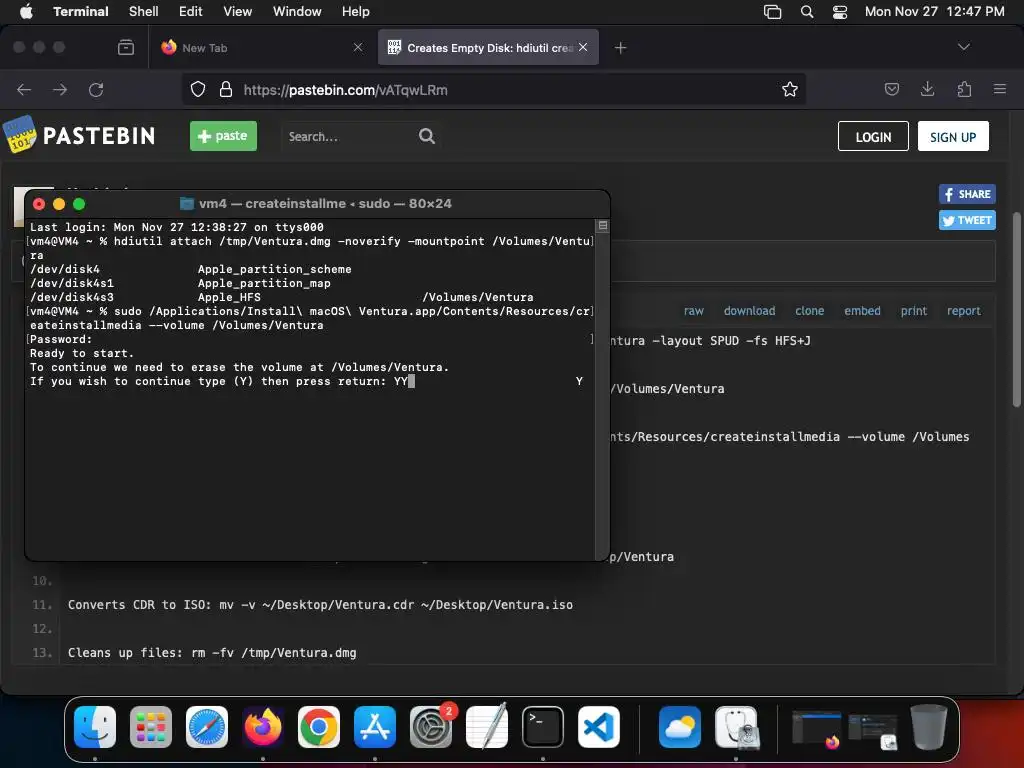Viewport: 1024px width, 768px height.
Task: Open System Settings from Dock
Action: tap(431, 727)
